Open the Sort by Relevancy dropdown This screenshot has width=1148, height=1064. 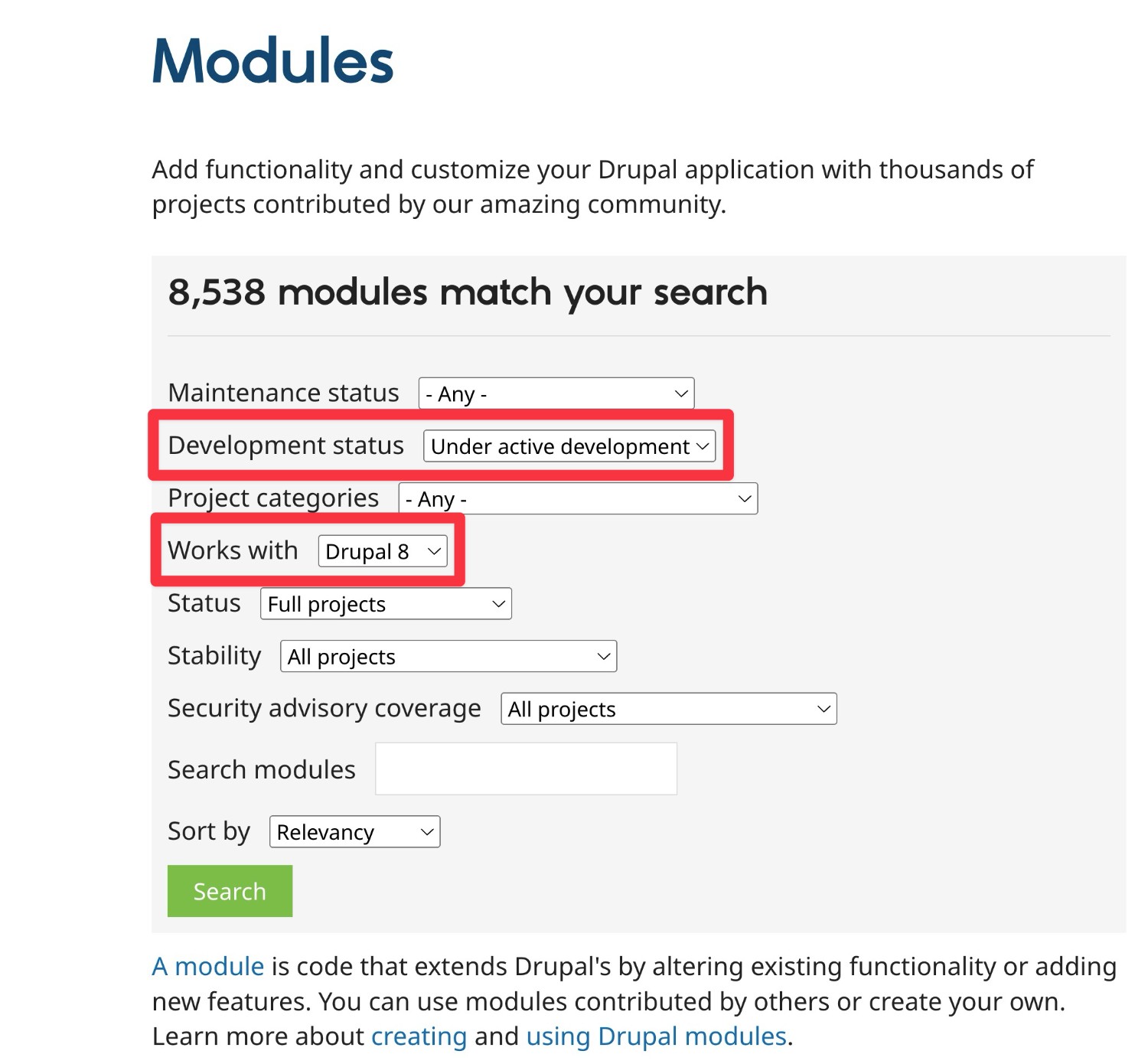pyautogui.click(x=354, y=832)
